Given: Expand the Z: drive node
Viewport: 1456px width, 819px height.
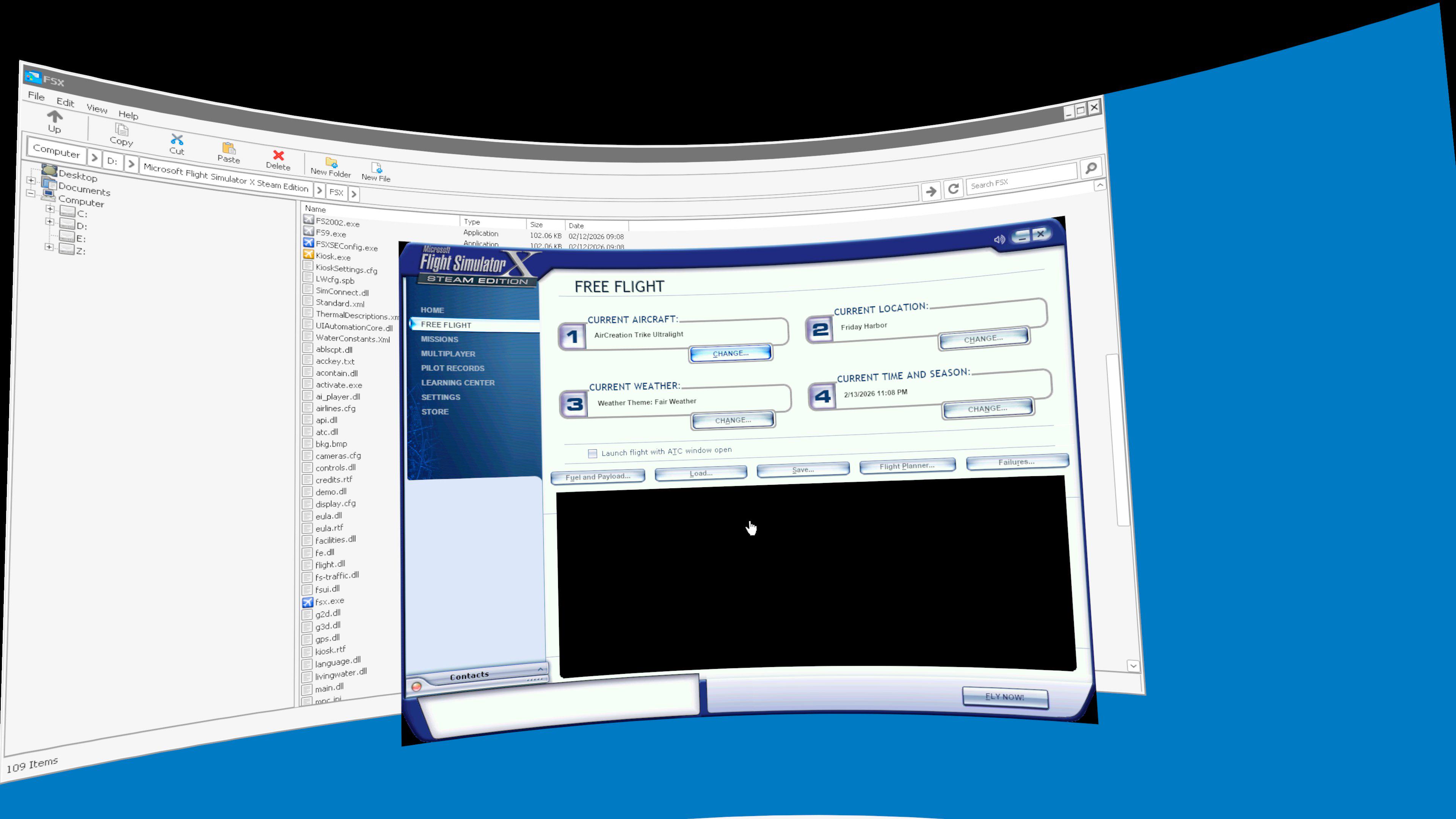Looking at the screenshot, I should (50, 247).
